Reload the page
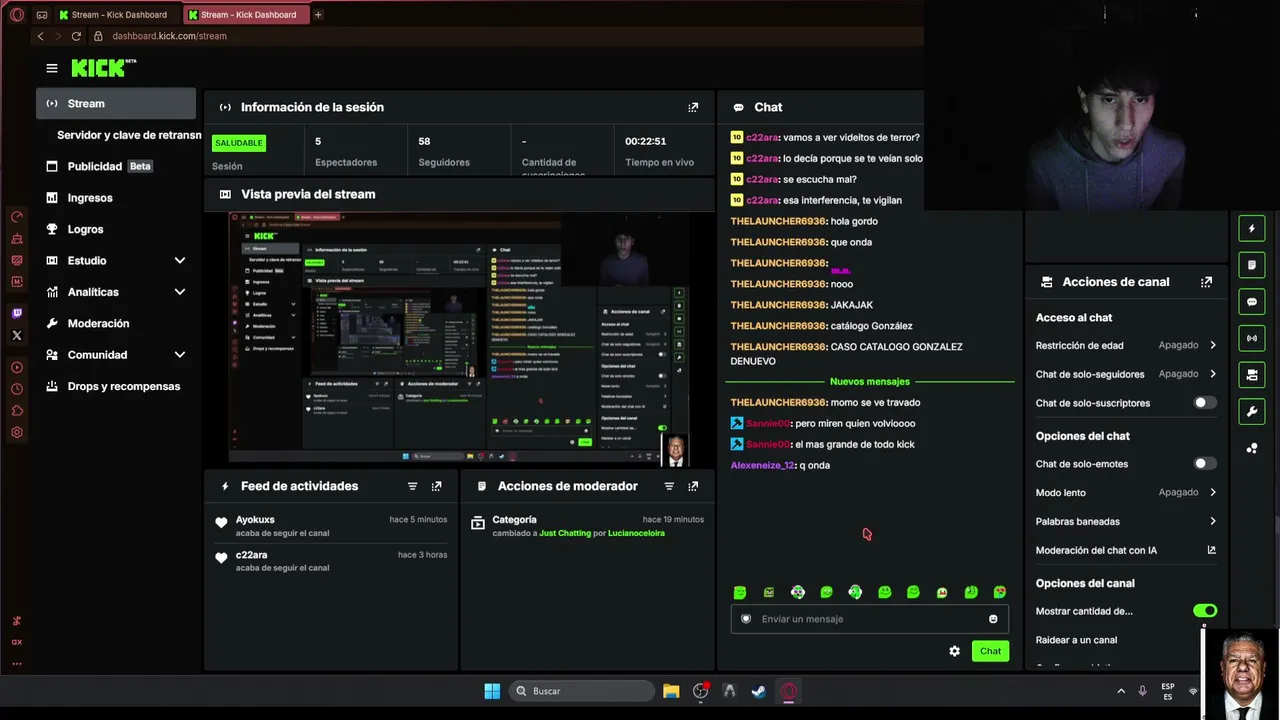The width and height of the screenshot is (1280, 720). point(76,36)
